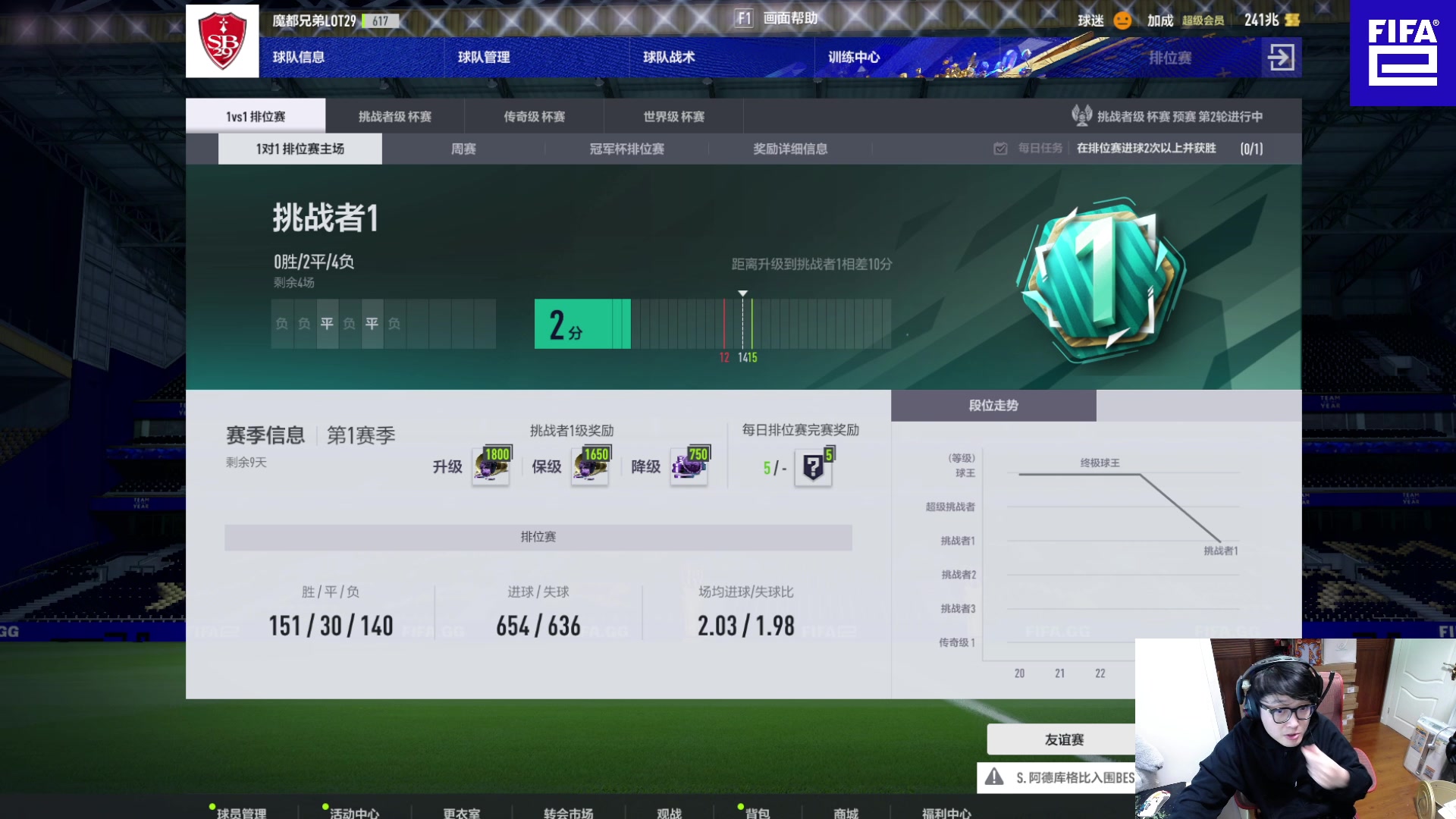Viewport: 1456px width, 819px height.
Task: Click the FIFA logo in the corner
Action: (1402, 52)
